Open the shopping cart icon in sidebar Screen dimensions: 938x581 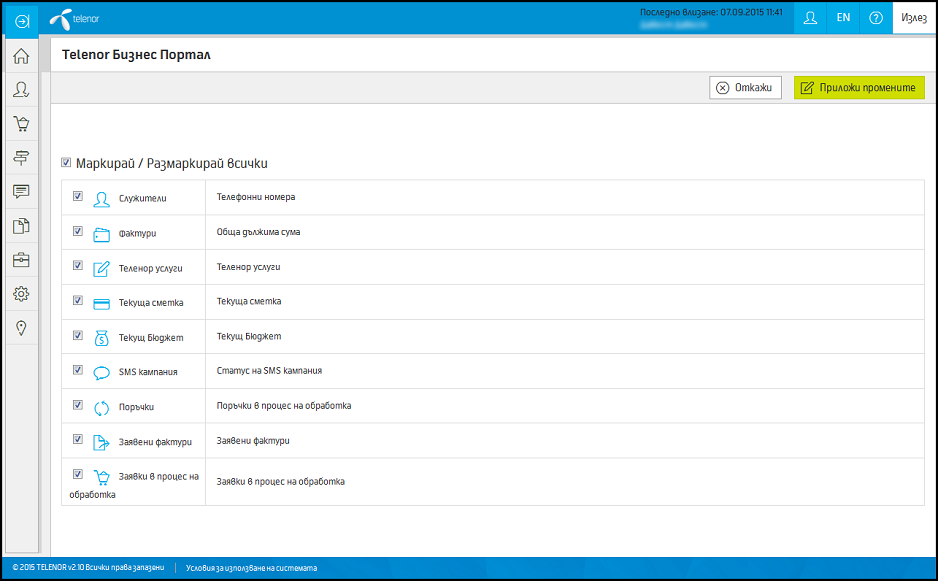coord(21,124)
